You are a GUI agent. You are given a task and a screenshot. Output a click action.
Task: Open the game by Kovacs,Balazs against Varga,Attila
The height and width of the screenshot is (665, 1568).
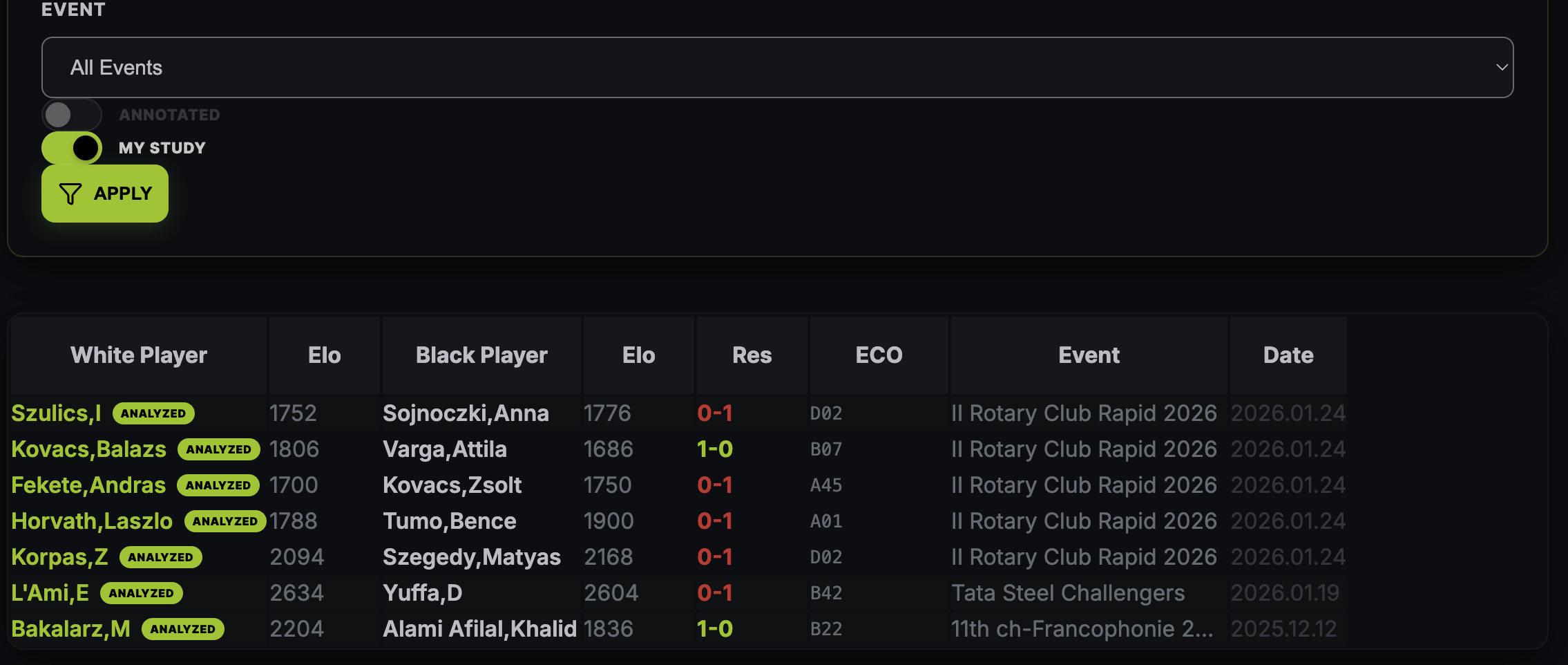tap(88, 449)
